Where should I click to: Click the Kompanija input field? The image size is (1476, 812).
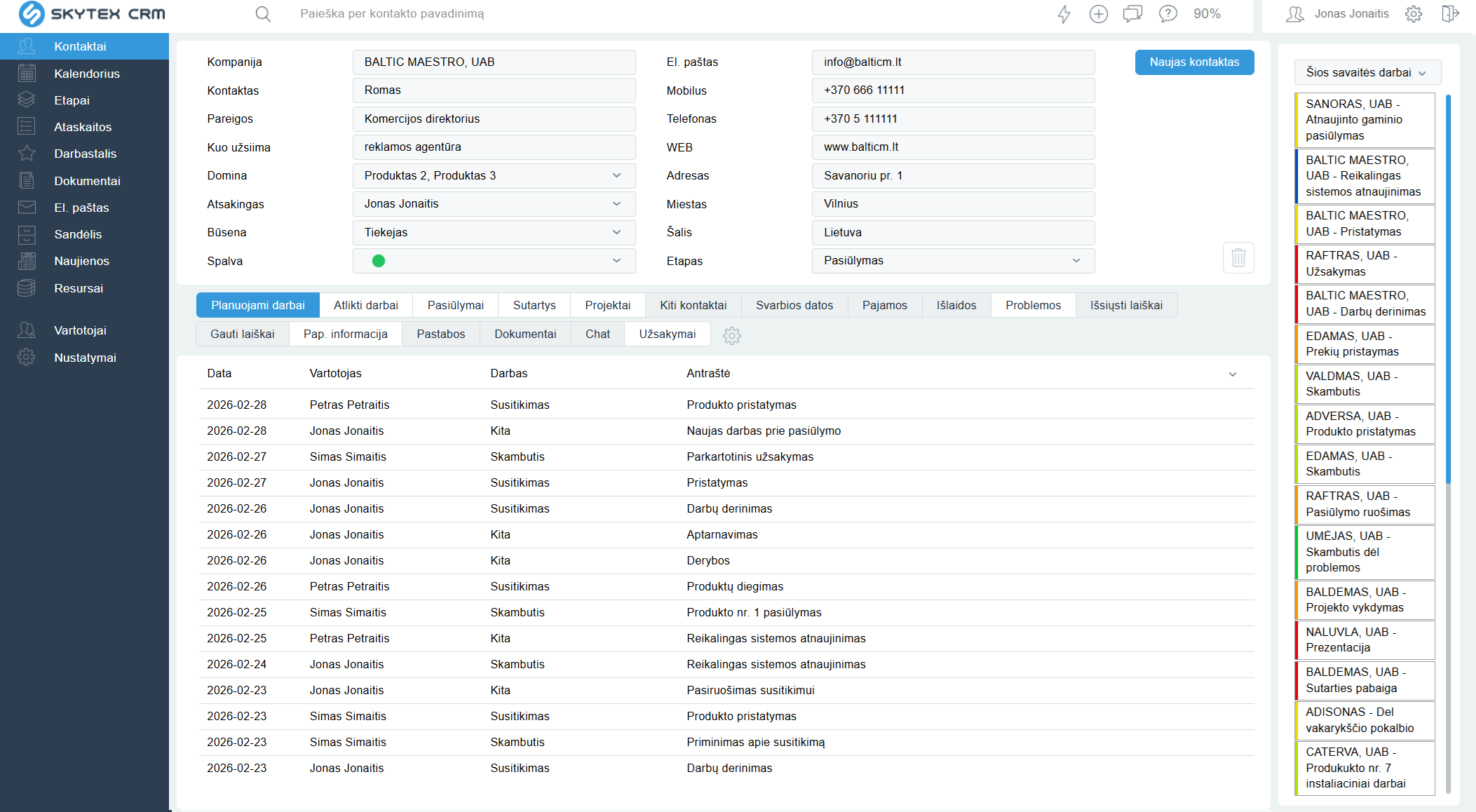pos(494,62)
